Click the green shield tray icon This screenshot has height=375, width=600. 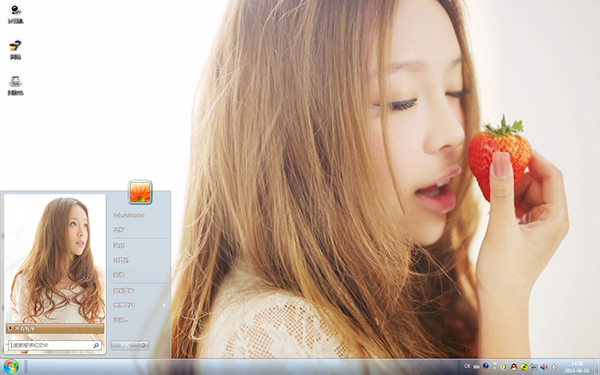click(x=504, y=367)
